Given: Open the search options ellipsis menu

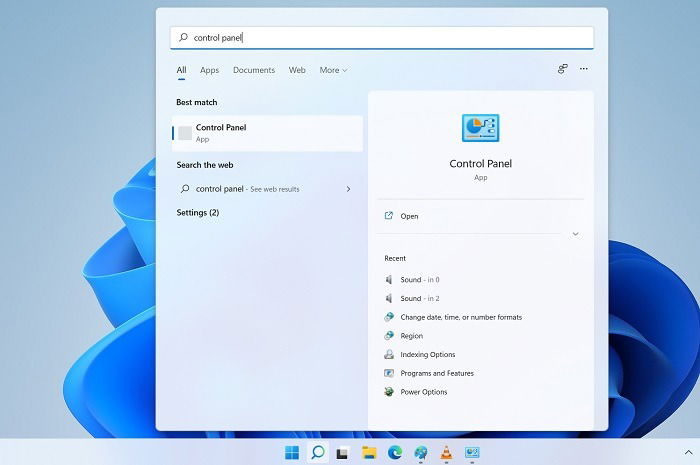Looking at the screenshot, I should coord(583,69).
